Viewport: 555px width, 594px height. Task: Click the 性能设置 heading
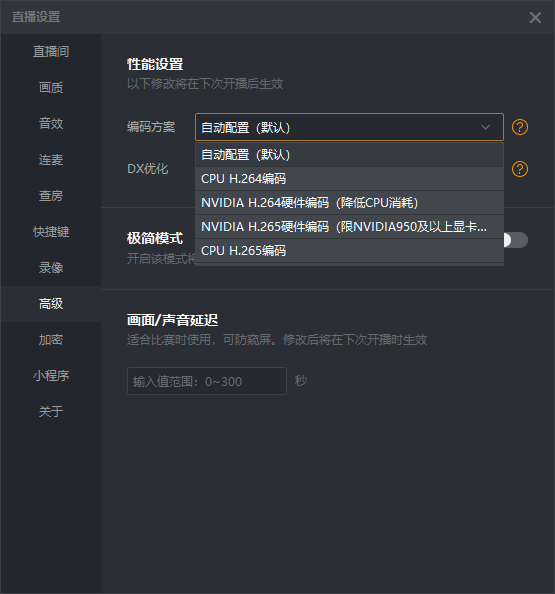(155, 64)
